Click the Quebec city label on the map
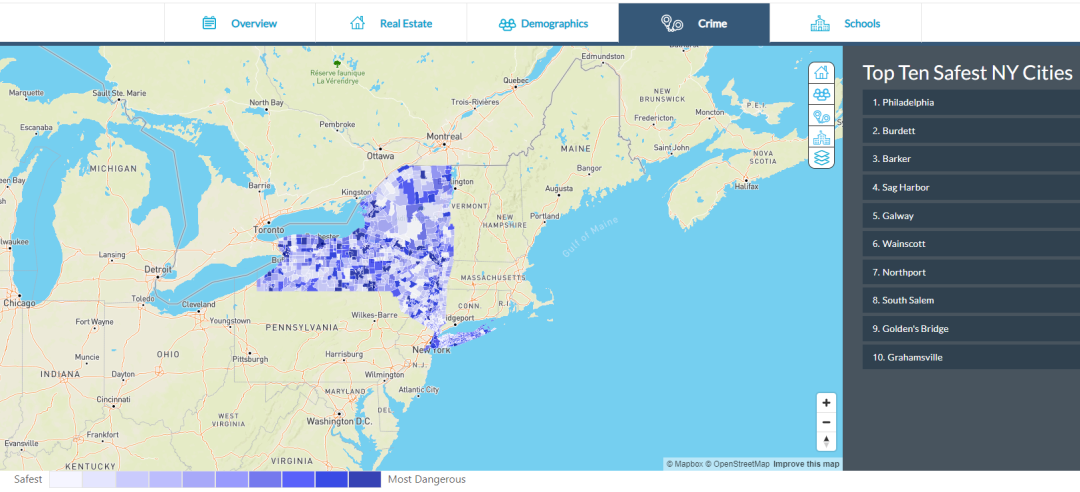The height and width of the screenshot is (492, 1080). (x=517, y=80)
